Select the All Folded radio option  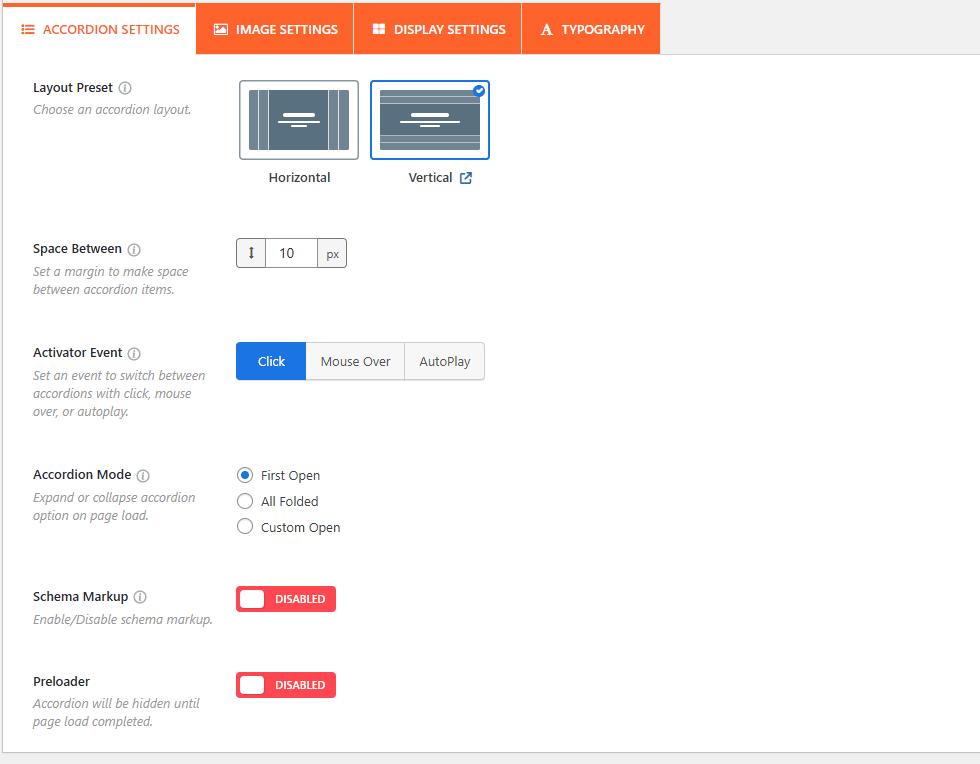(x=245, y=501)
